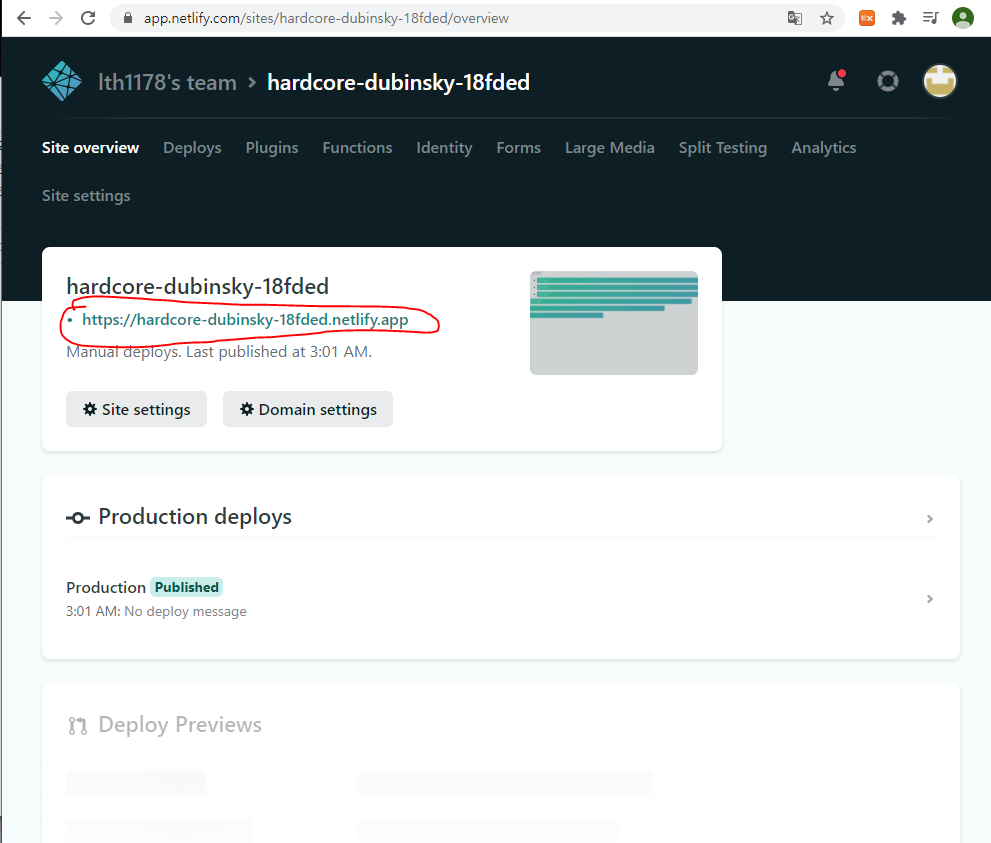Open the Split Testing tab
The height and width of the screenshot is (843, 991).
click(722, 148)
